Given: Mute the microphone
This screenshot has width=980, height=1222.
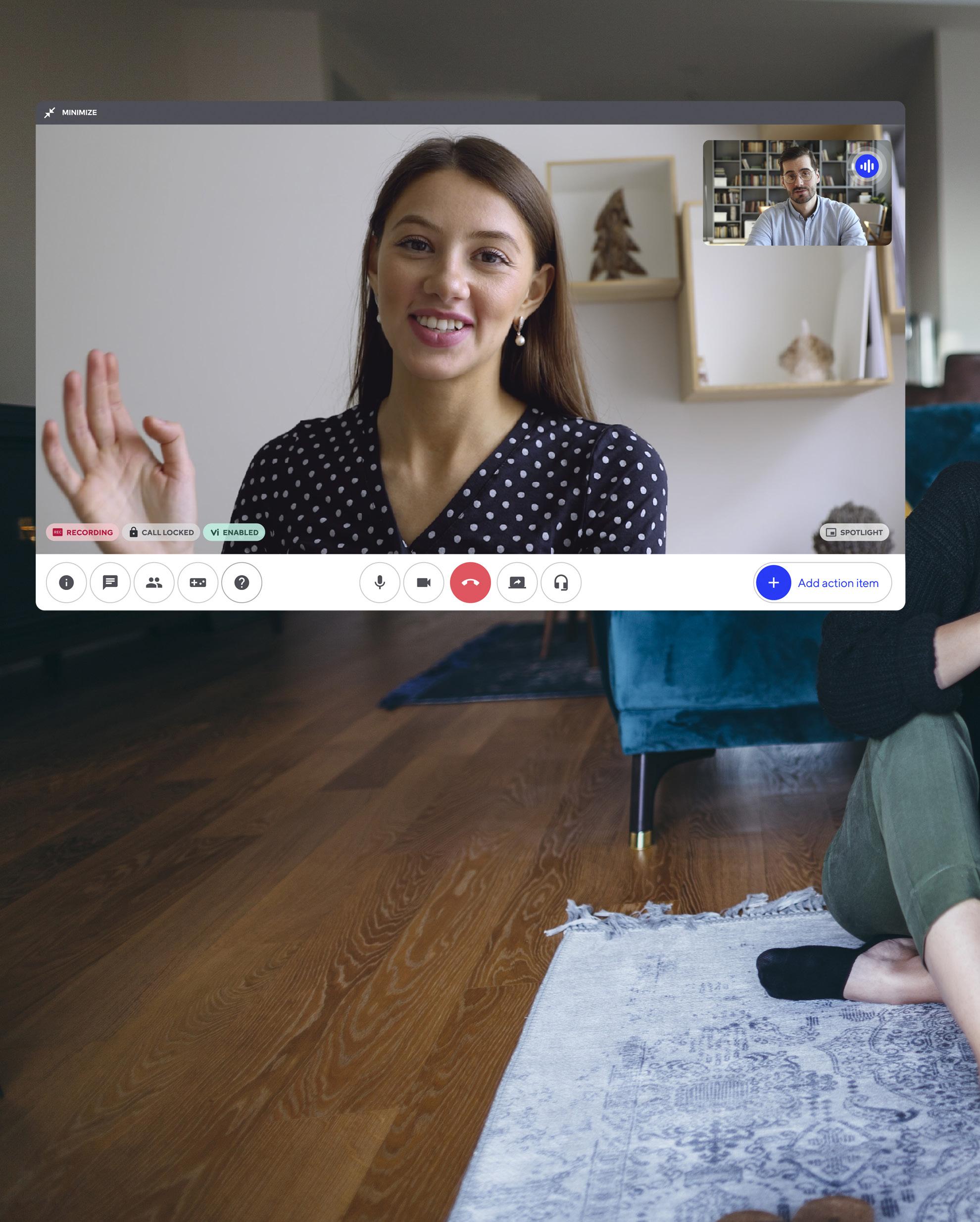Looking at the screenshot, I should click(380, 583).
